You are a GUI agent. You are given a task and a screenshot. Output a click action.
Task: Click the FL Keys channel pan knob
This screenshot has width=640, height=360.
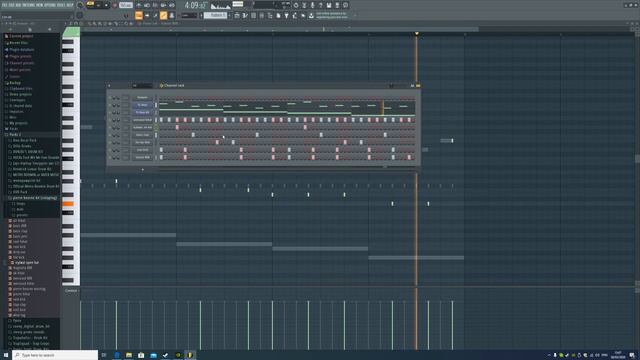coord(114,105)
